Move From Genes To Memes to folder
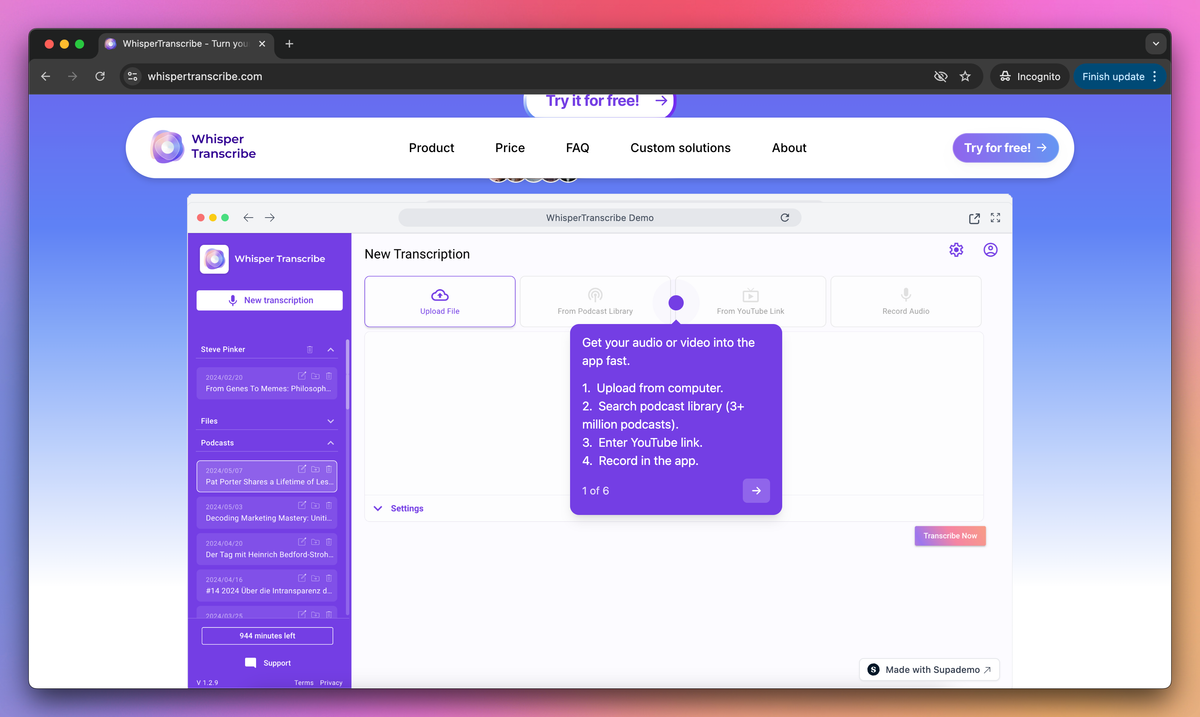1200x717 pixels. 315,376
